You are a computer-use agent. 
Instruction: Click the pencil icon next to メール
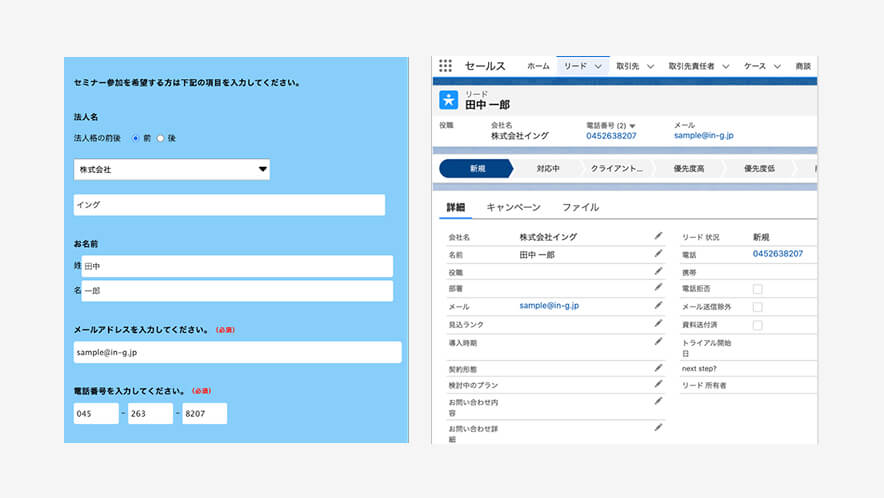coord(658,305)
